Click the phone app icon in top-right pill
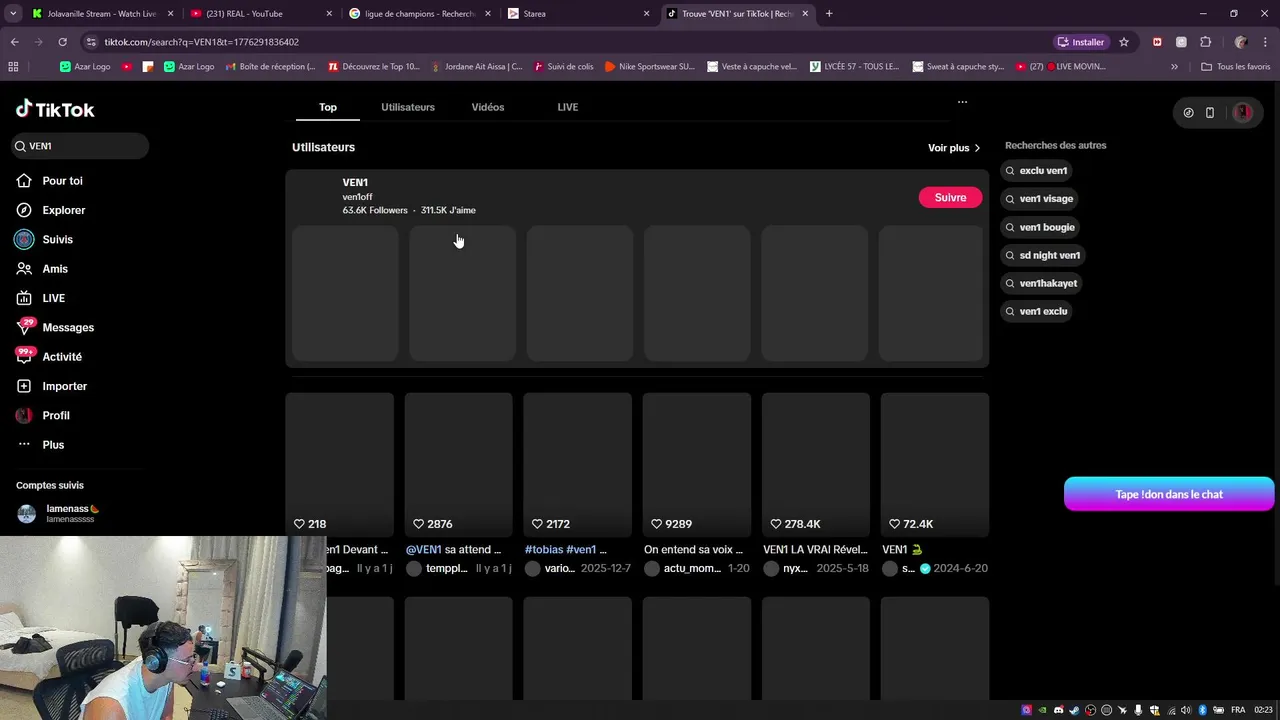 click(1210, 113)
